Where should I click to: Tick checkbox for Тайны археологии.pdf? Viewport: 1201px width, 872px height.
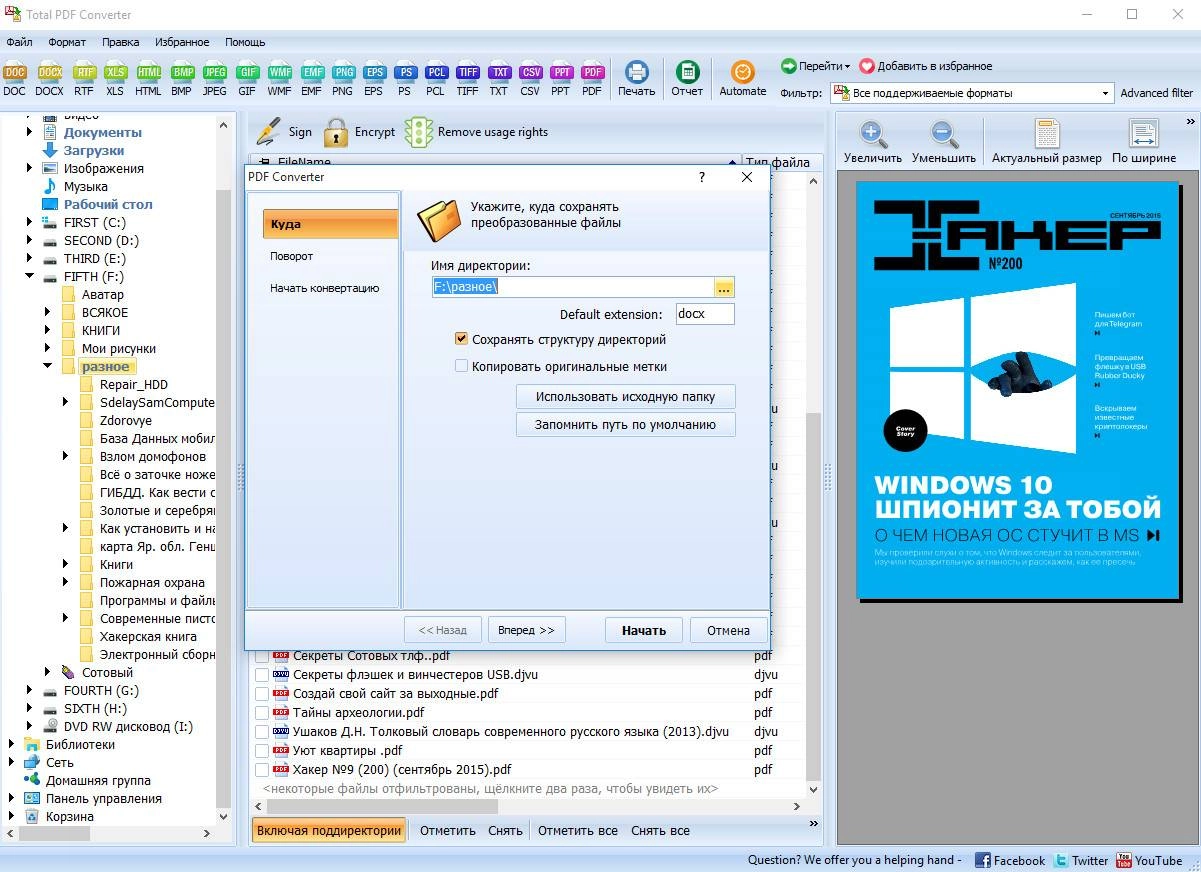click(x=262, y=713)
